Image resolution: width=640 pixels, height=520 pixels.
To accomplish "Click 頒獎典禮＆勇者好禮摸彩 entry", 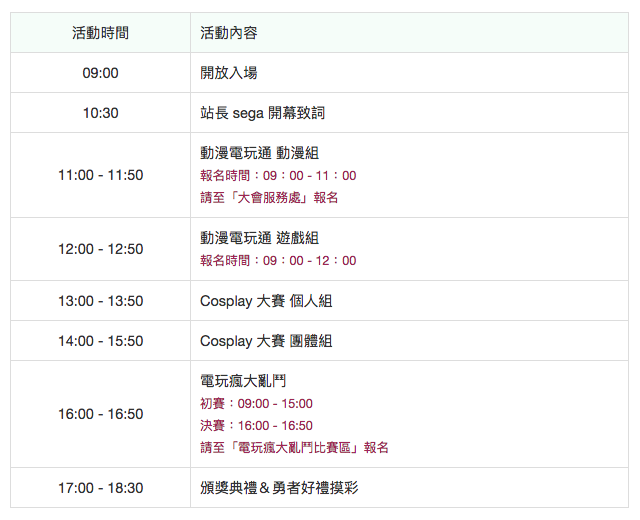I will (279, 488).
